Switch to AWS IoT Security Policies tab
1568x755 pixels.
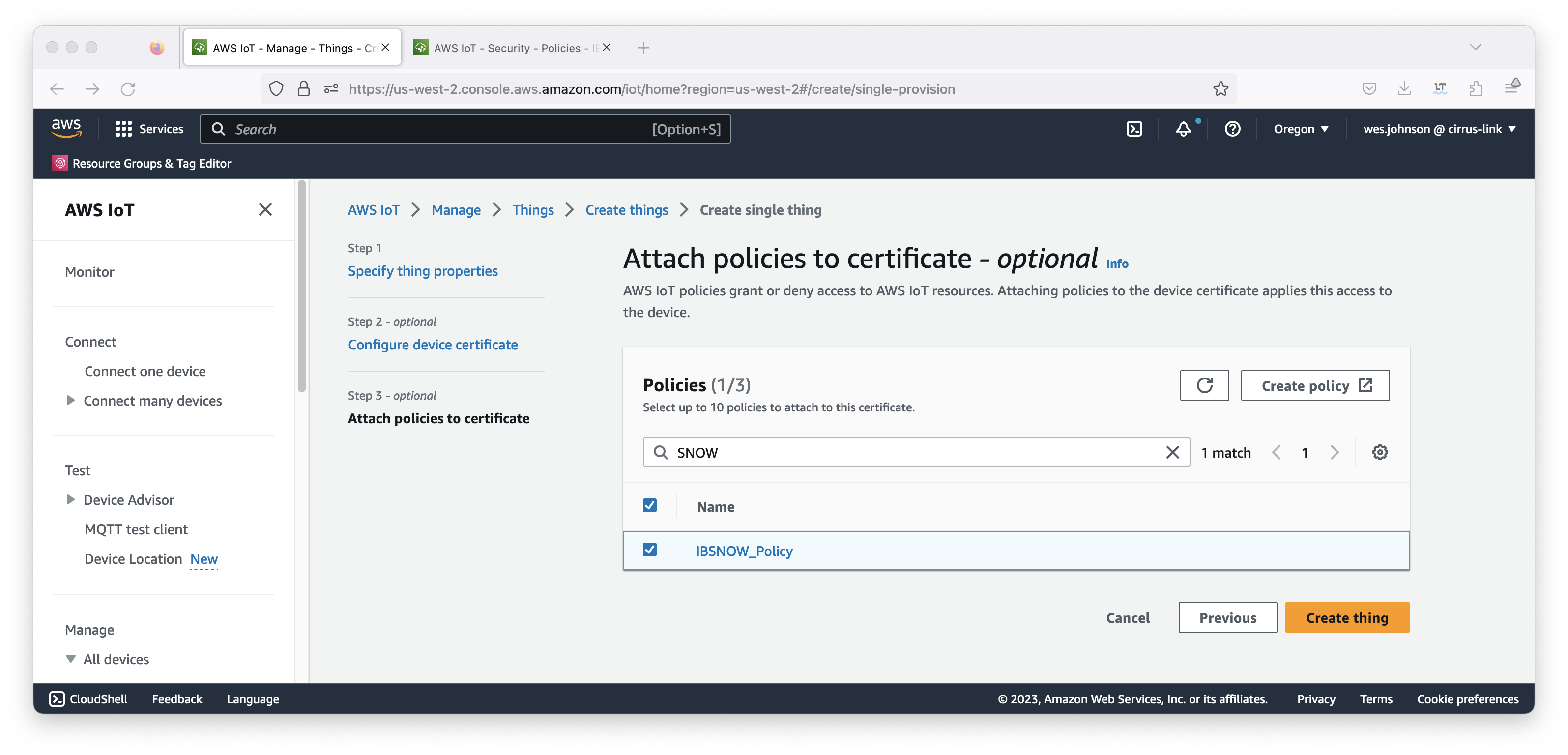tap(513, 48)
